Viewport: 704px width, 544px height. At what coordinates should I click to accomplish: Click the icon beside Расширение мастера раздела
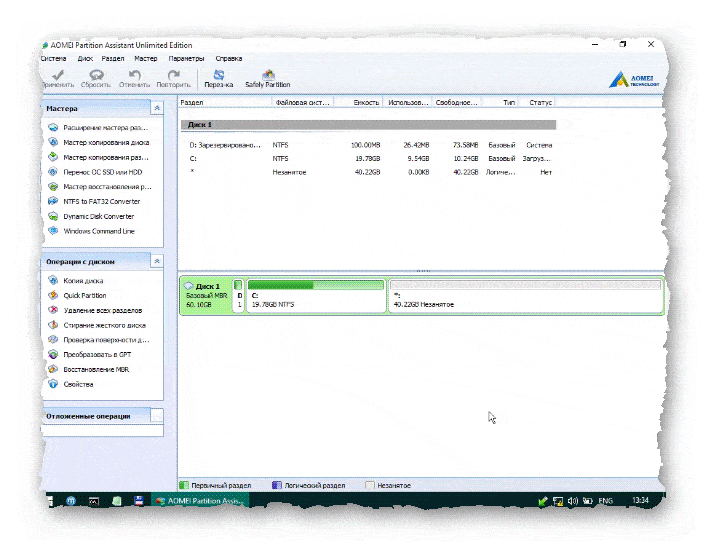[x=53, y=127]
